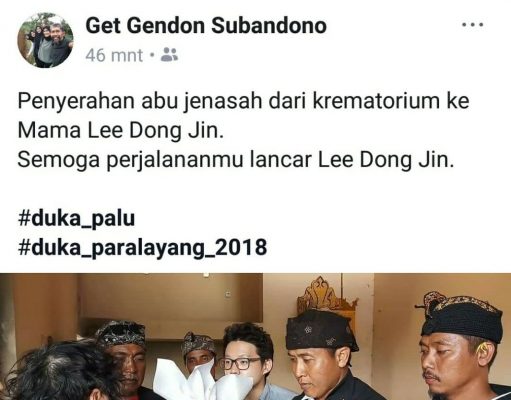Open Get Gendon Subandono's profile picture
The width and height of the screenshot is (511, 400).
(x=45, y=40)
